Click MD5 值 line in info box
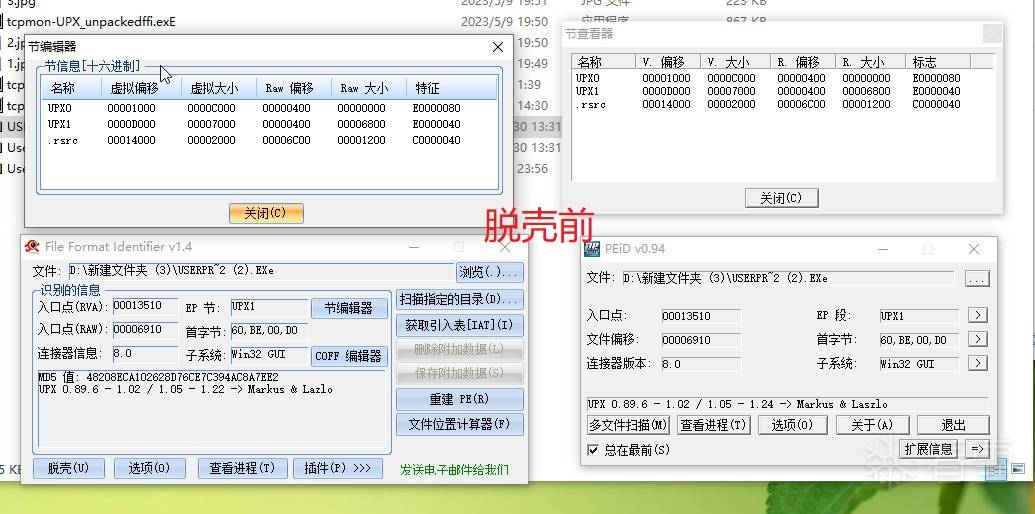Image resolution: width=1035 pixels, height=514 pixels. [x=158, y=377]
